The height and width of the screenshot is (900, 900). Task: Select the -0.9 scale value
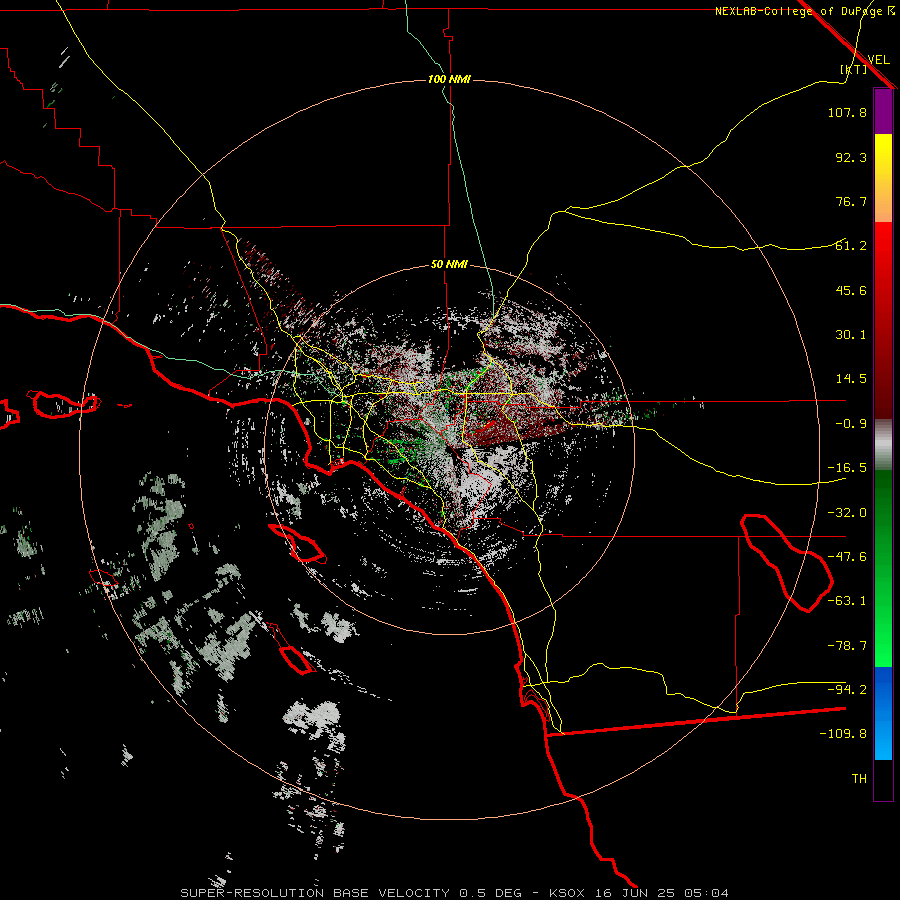click(851, 424)
